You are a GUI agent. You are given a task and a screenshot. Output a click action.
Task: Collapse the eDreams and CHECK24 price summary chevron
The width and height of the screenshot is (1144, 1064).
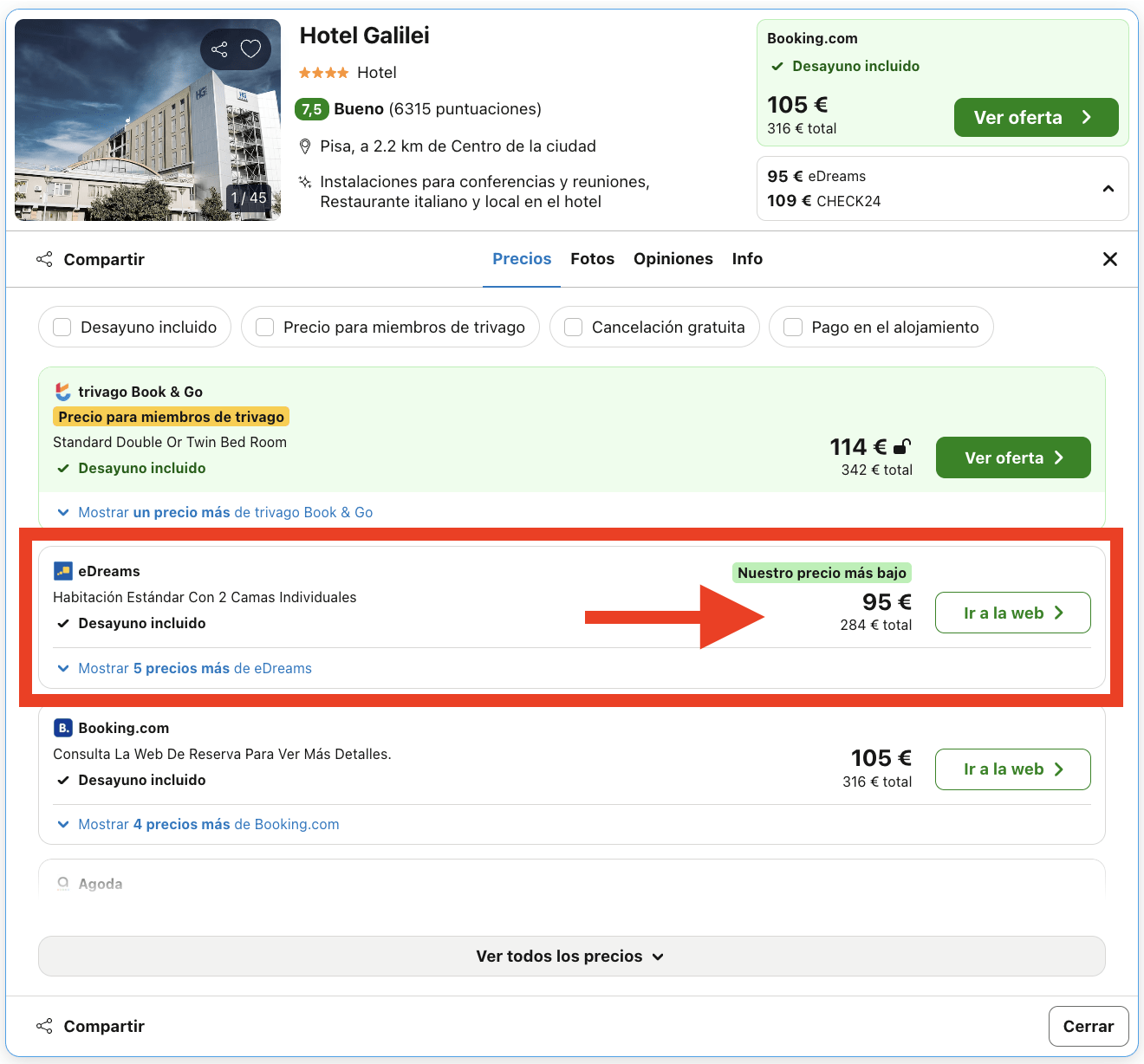(1108, 189)
